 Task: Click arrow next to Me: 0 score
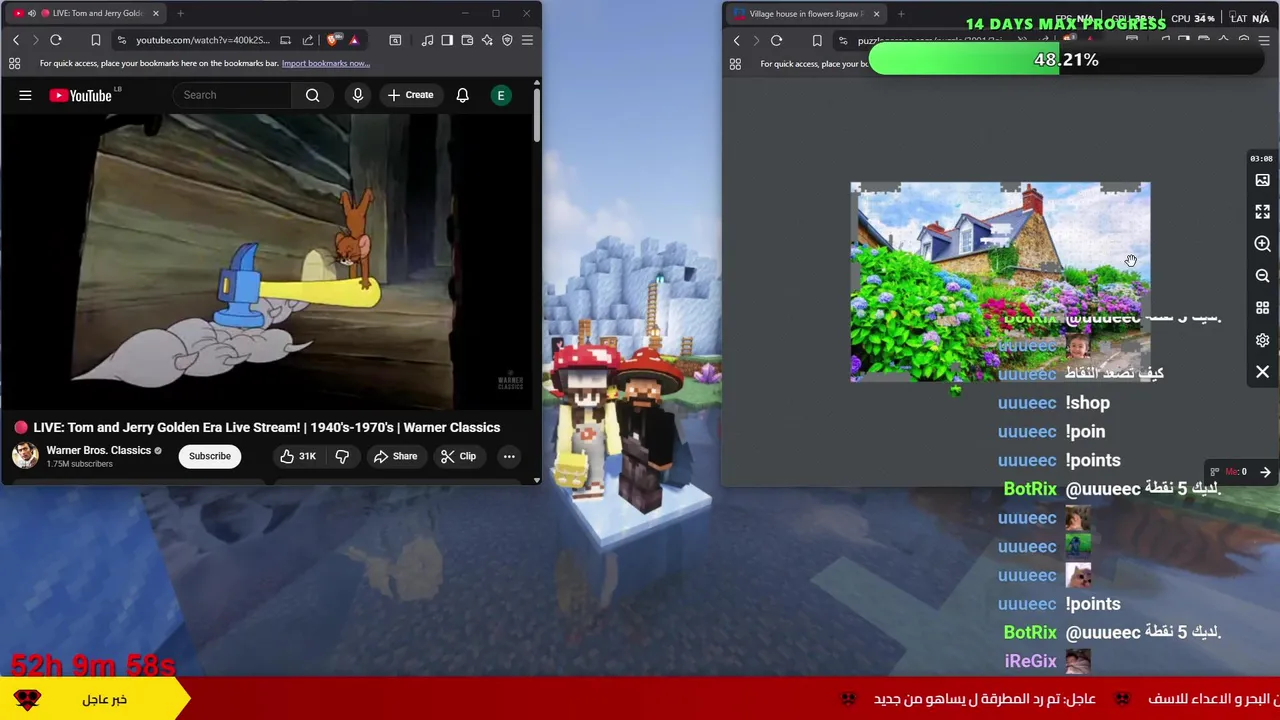[1265, 472]
